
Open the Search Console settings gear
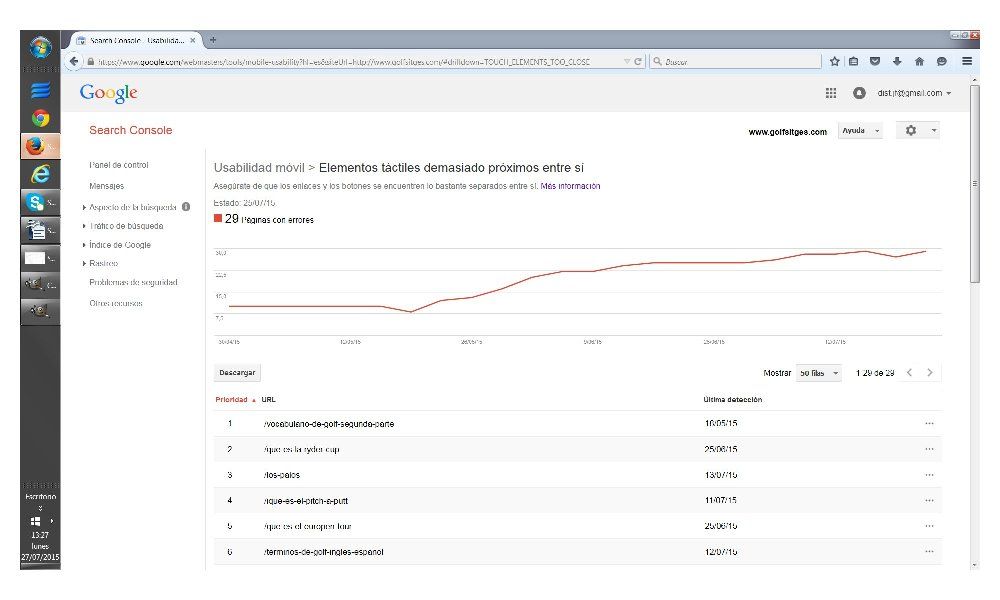pos(911,130)
